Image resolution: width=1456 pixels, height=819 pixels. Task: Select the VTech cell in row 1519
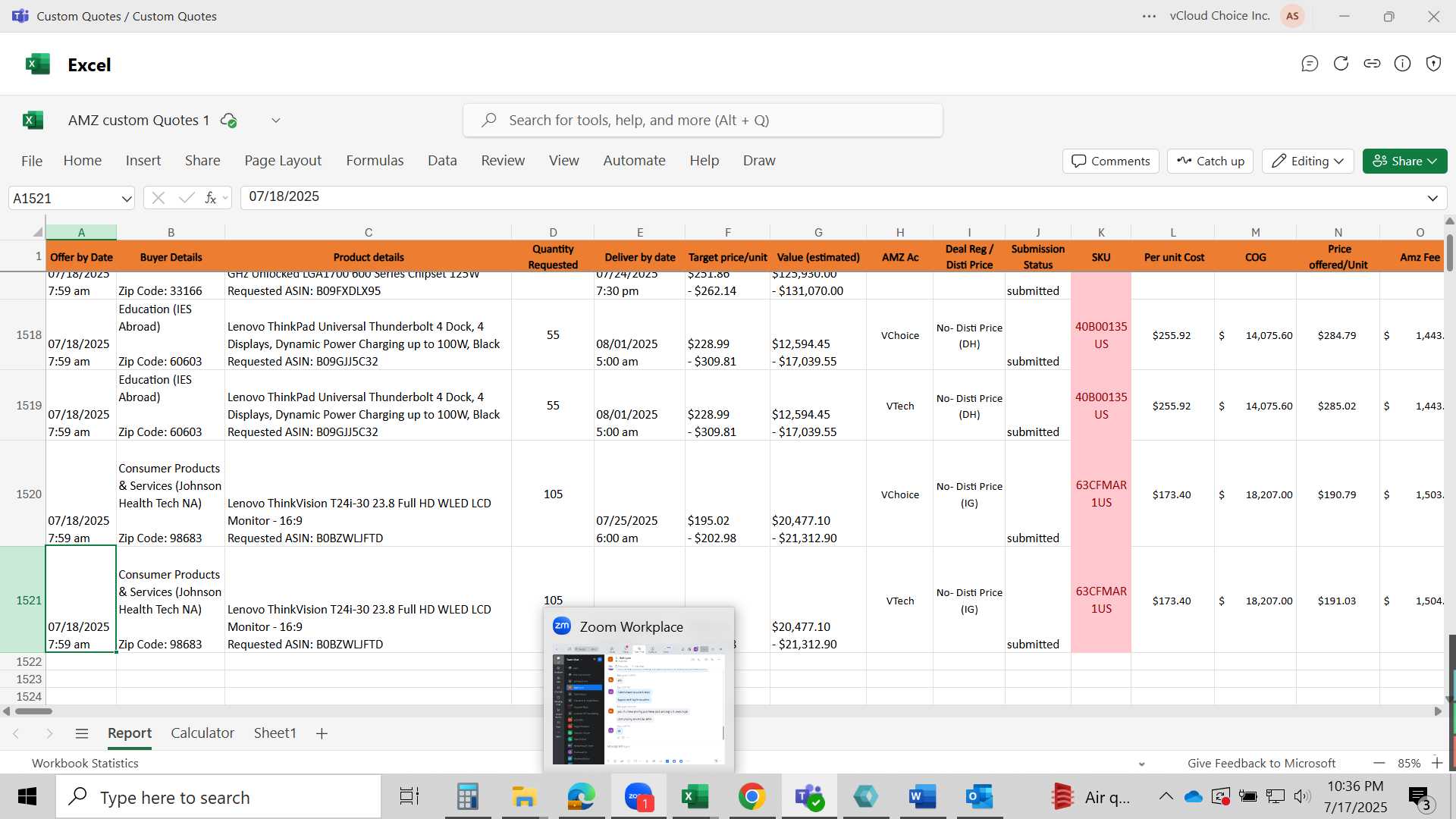(x=900, y=406)
